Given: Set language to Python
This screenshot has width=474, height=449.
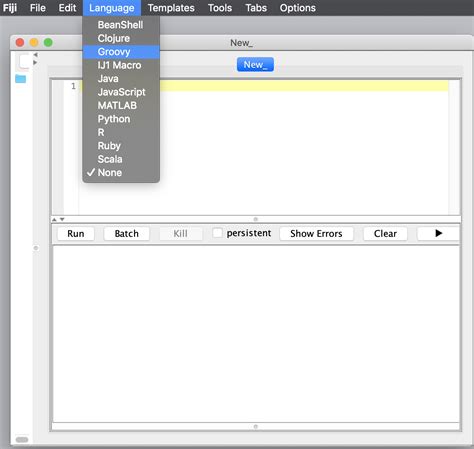Looking at the screenshot, I should [121, 119].
